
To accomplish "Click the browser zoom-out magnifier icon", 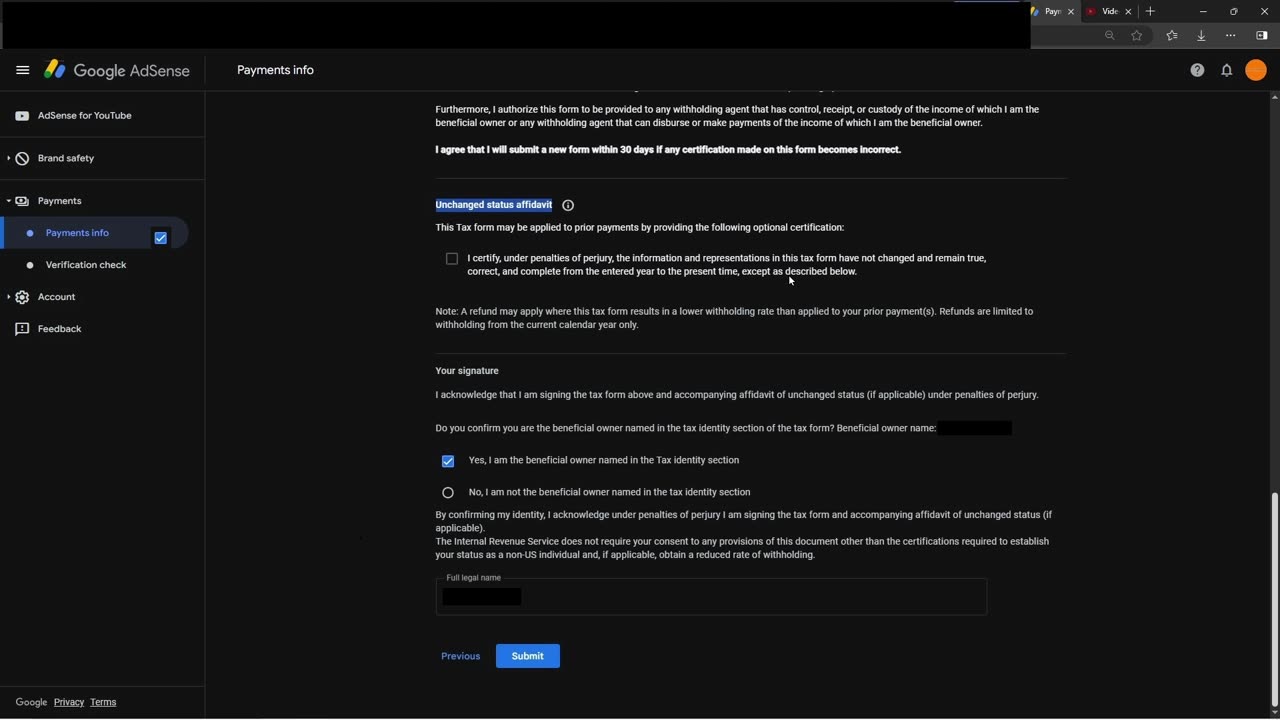I will [1109, 36].
